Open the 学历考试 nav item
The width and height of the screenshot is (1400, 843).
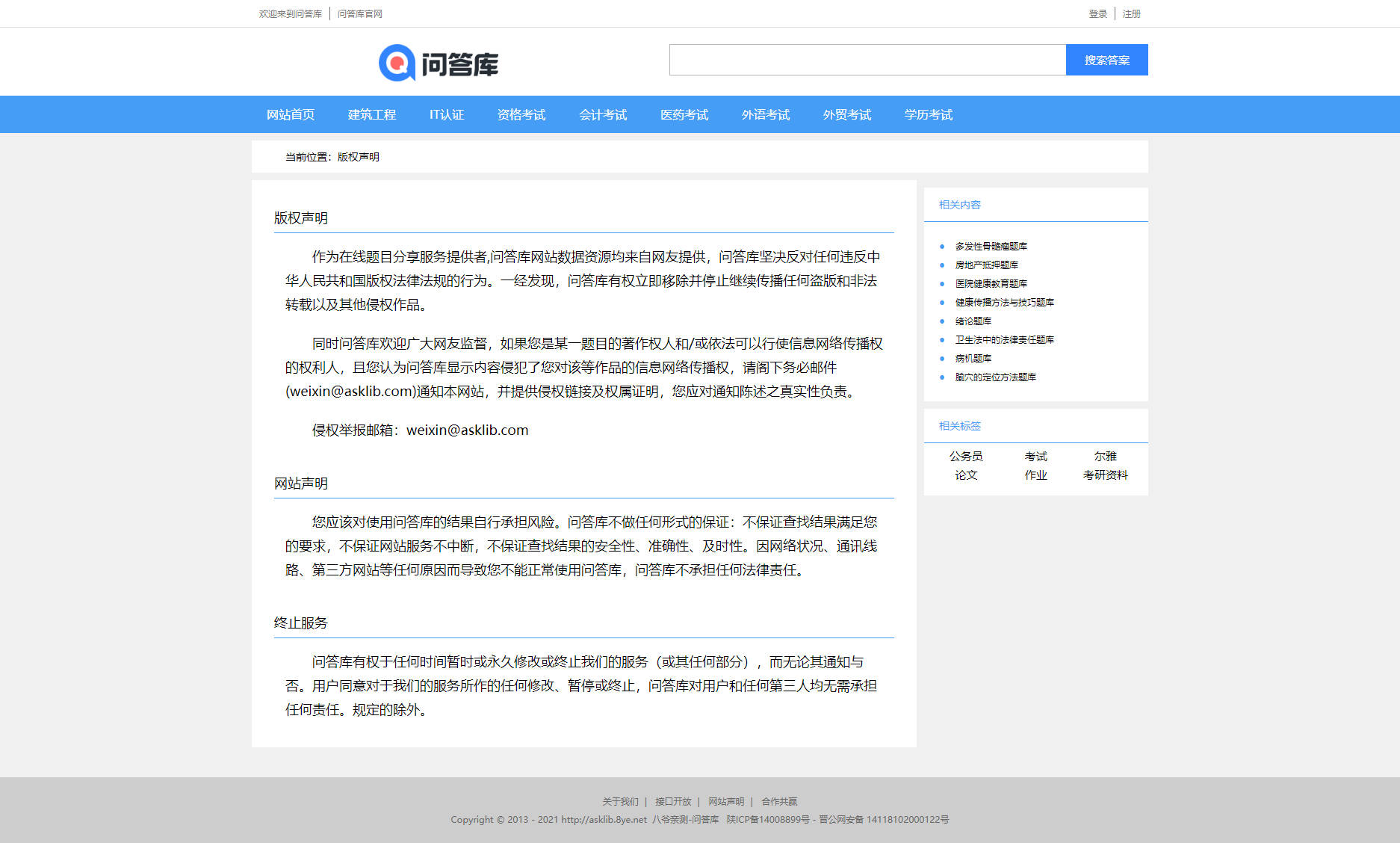pyautogui.click(x=929, y=114)
